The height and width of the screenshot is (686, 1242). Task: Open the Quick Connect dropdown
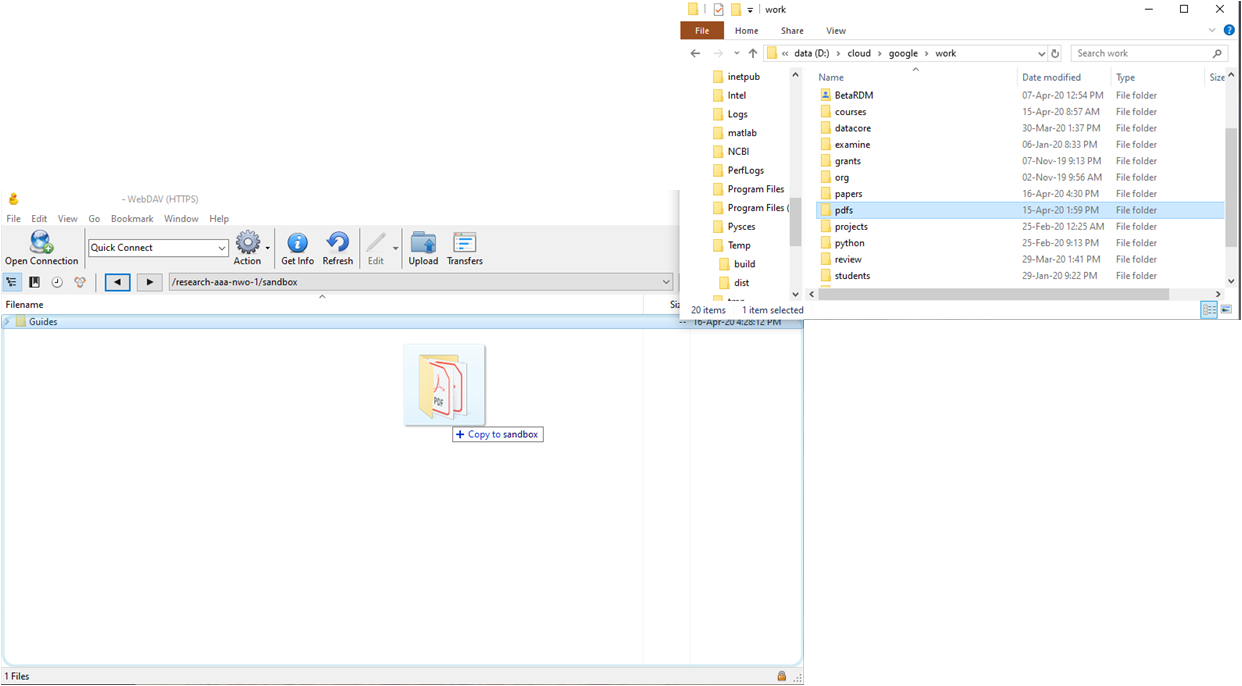point(222,248)
